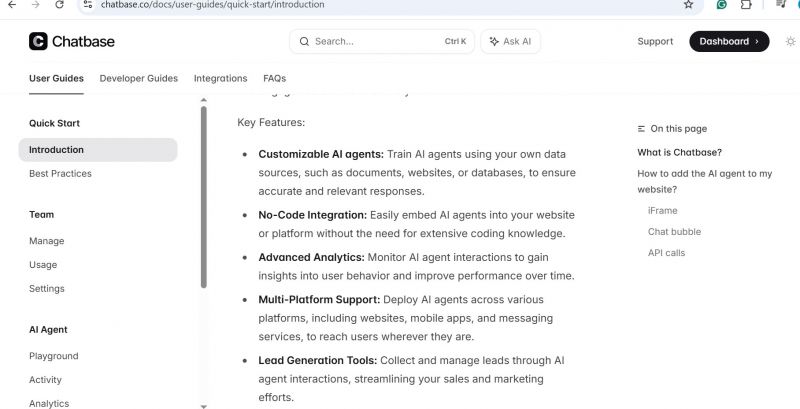
Task: Jump to iFrame section link
Action: pyautogui.click(x=663, y=210)
